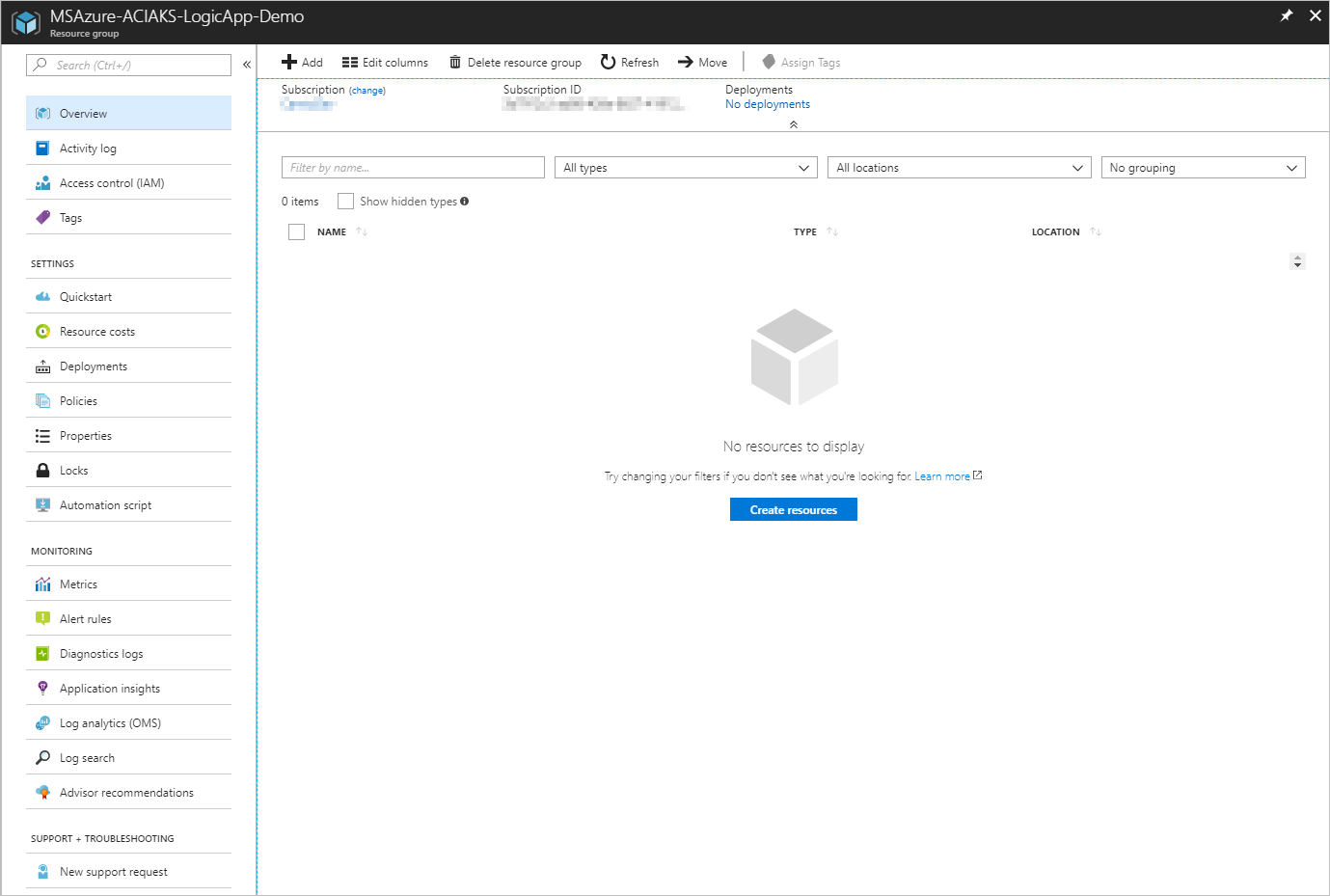
Task: Click the table scroll stepper arrows
Action: coord(1297,261)
